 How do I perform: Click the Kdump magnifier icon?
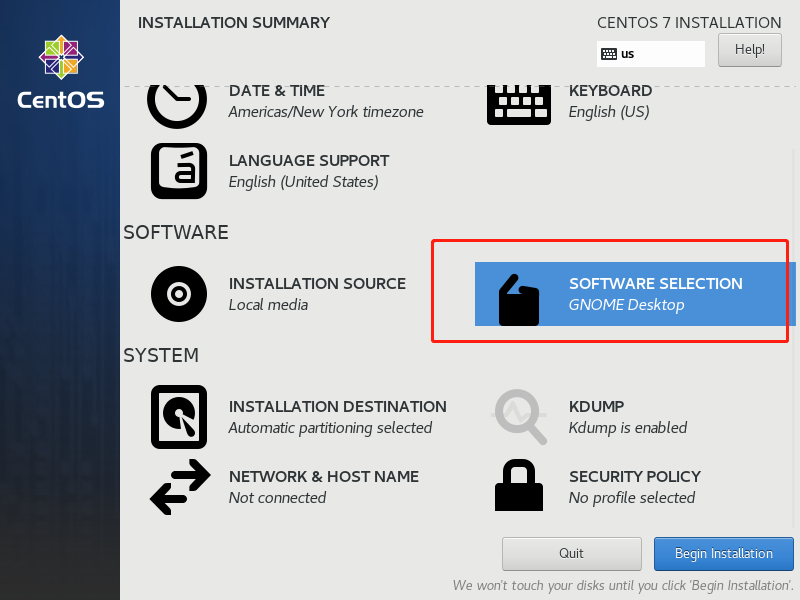pyautogui.click(x=519, y=417)
